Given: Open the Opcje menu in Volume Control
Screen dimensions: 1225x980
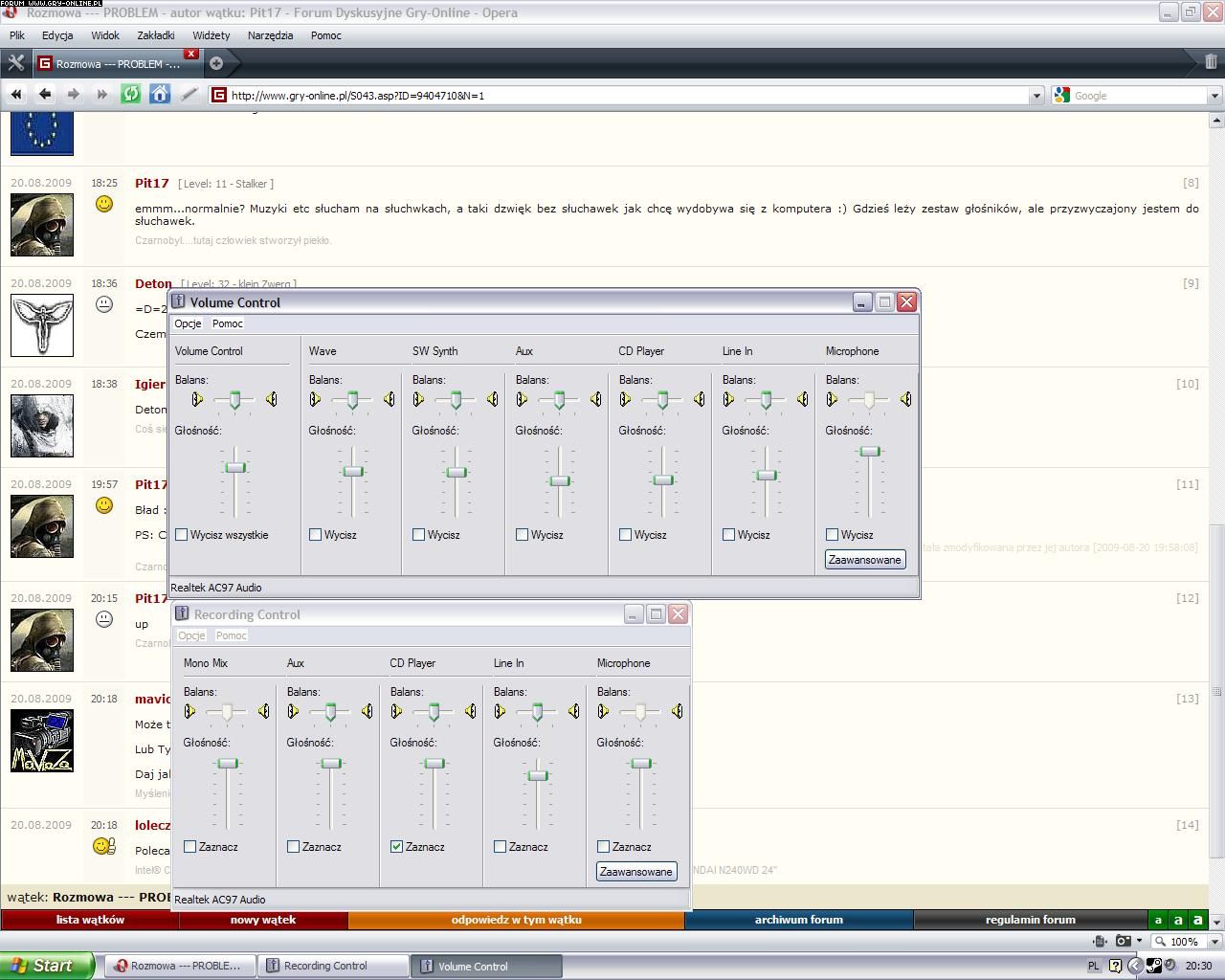Looking at the screenshot, I should coord(188,323).
